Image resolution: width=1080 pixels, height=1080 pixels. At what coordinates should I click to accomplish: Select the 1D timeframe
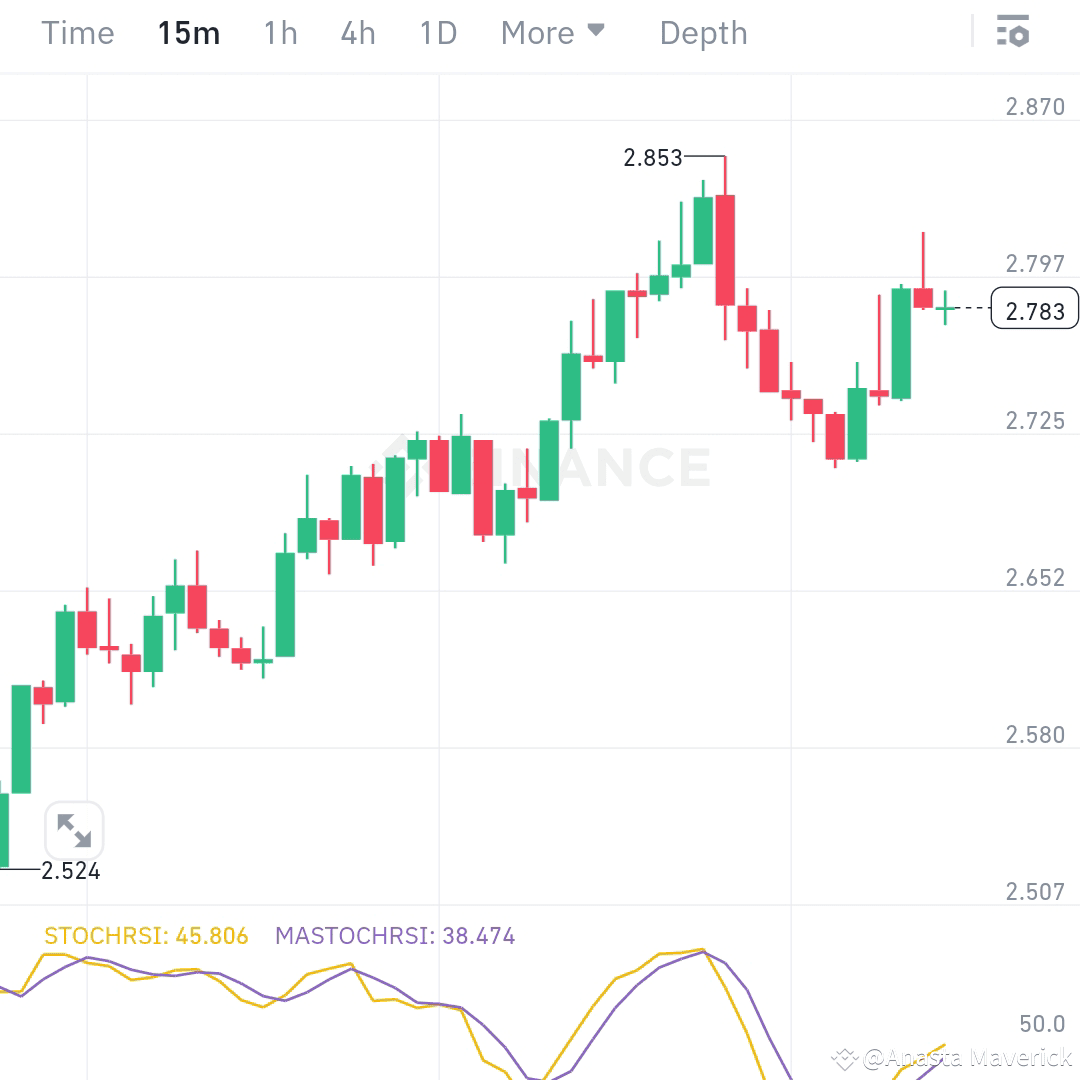[436, 32]
